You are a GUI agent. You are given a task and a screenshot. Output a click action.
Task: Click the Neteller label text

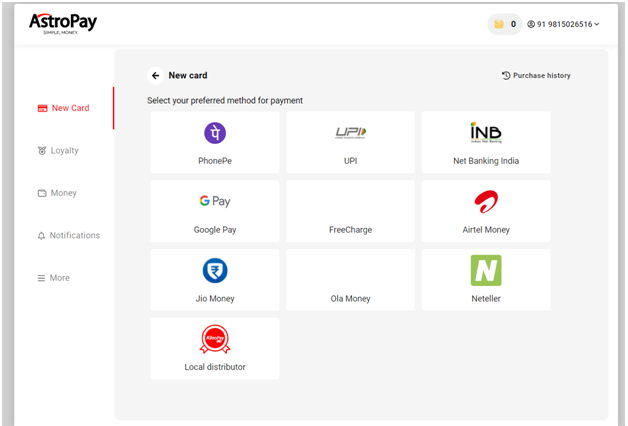[486, 299]
